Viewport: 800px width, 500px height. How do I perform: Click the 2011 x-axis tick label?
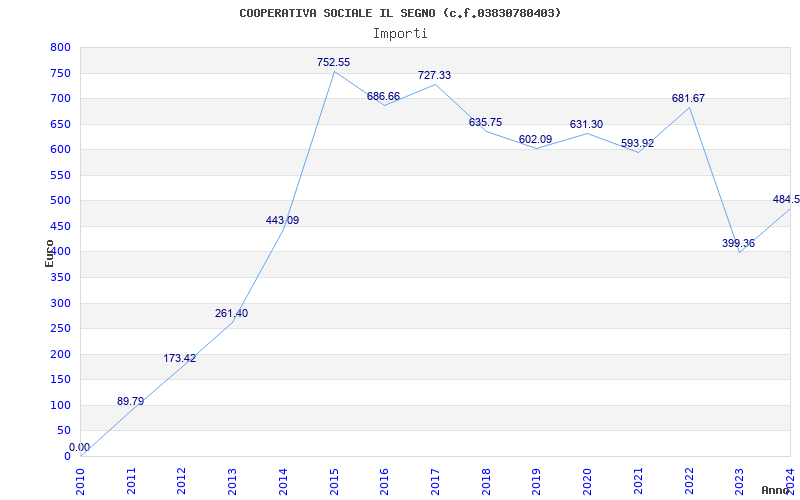[131, 481]
